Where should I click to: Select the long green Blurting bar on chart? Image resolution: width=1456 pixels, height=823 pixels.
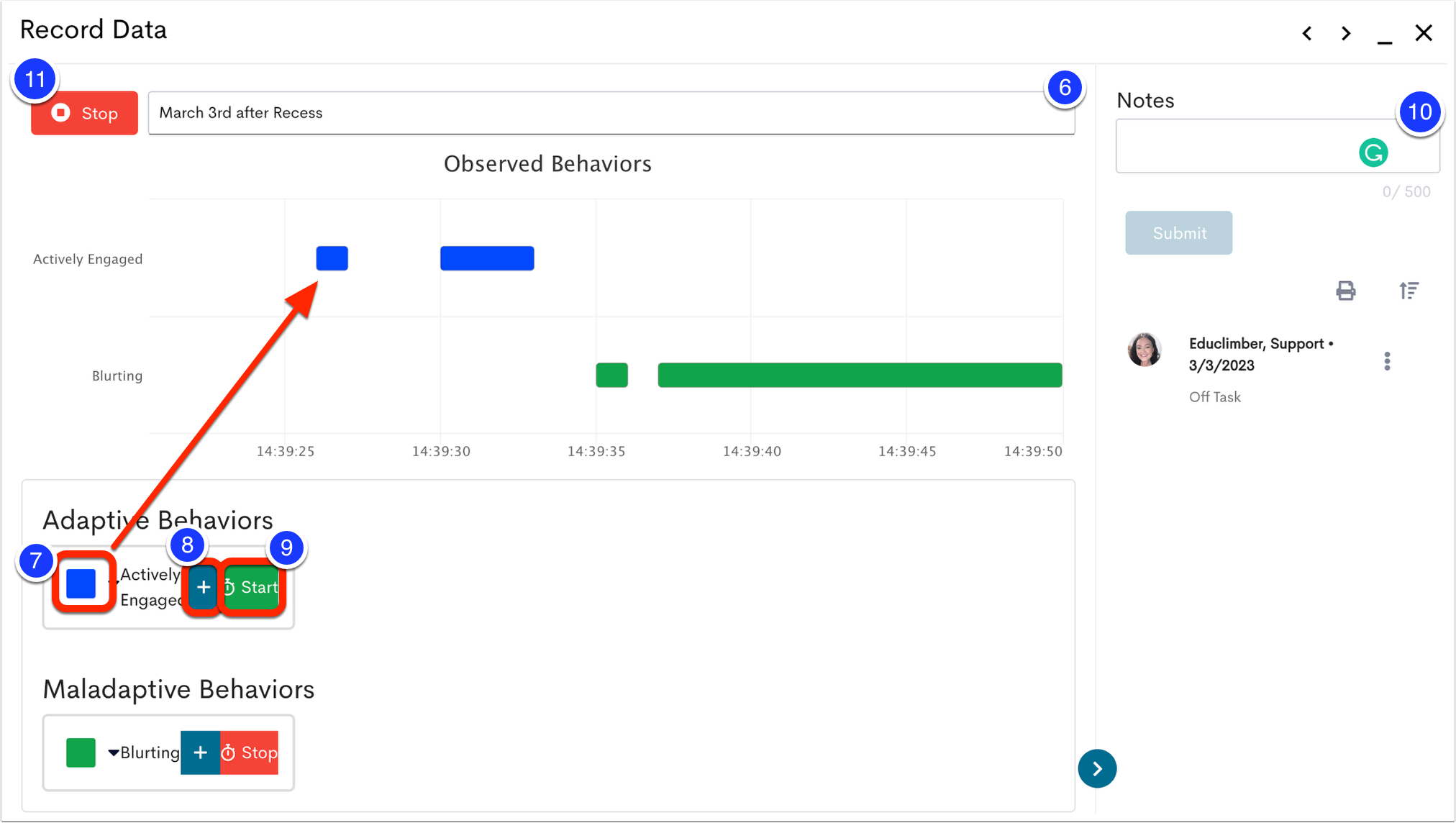pyautogui.click(x=860, y=375)
